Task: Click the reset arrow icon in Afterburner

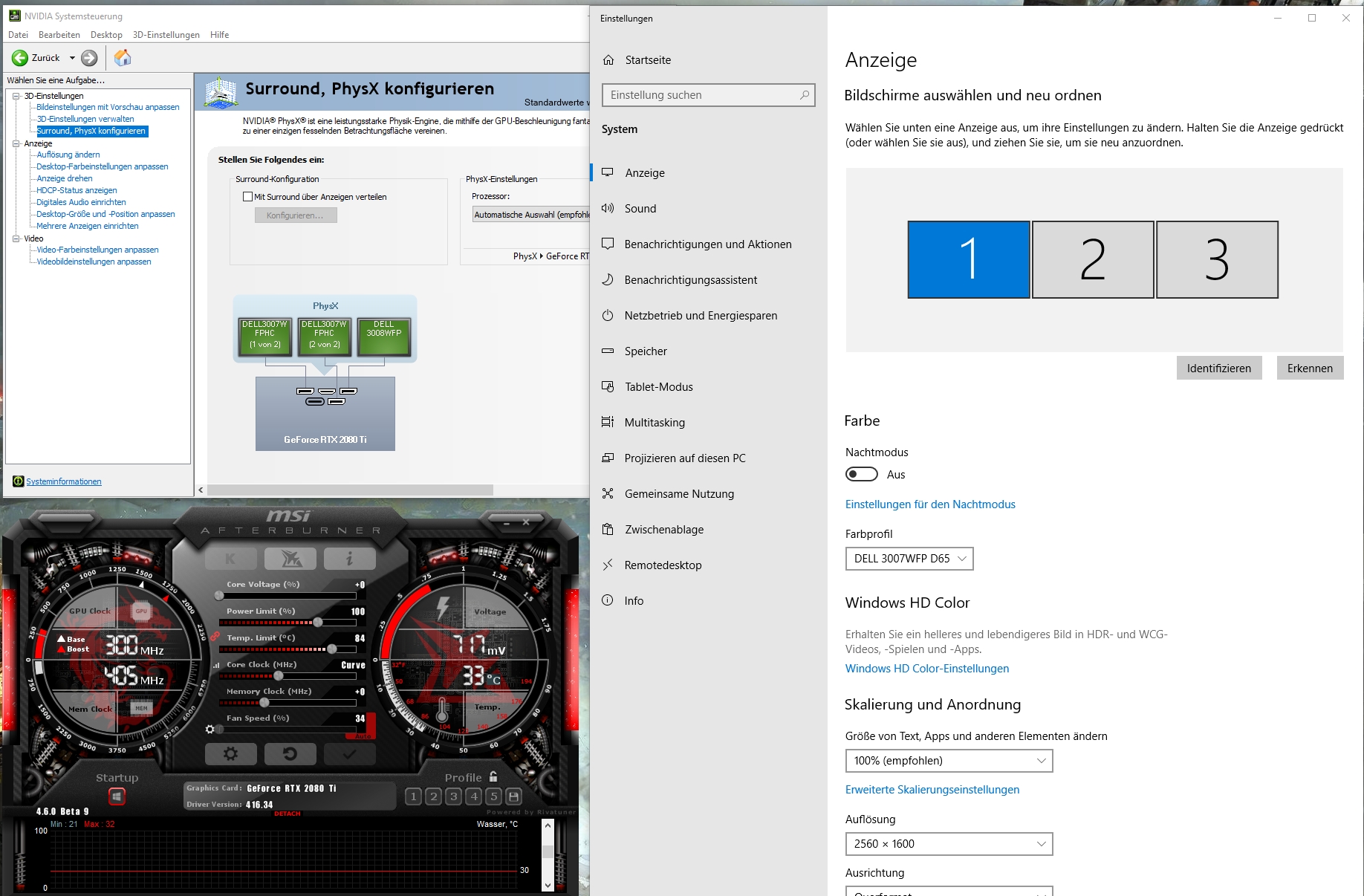Action: point(290,754)
